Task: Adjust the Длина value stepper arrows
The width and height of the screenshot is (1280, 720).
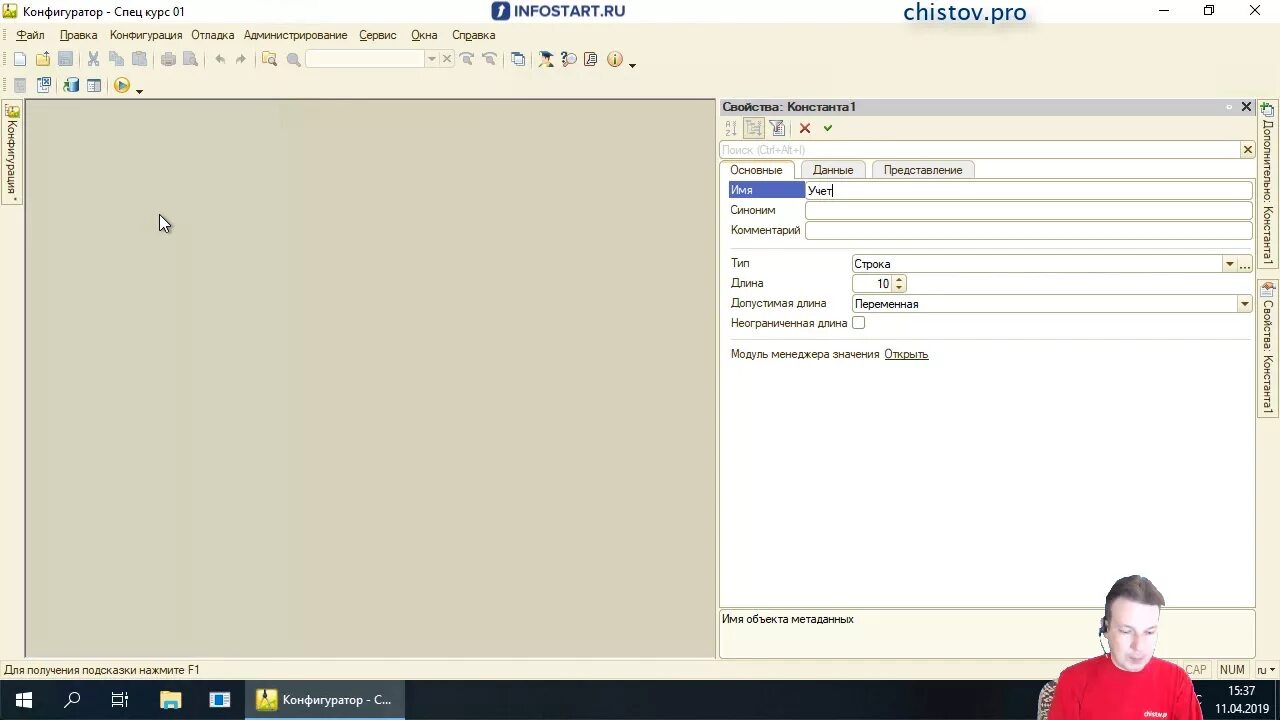Action: point(899,284)
